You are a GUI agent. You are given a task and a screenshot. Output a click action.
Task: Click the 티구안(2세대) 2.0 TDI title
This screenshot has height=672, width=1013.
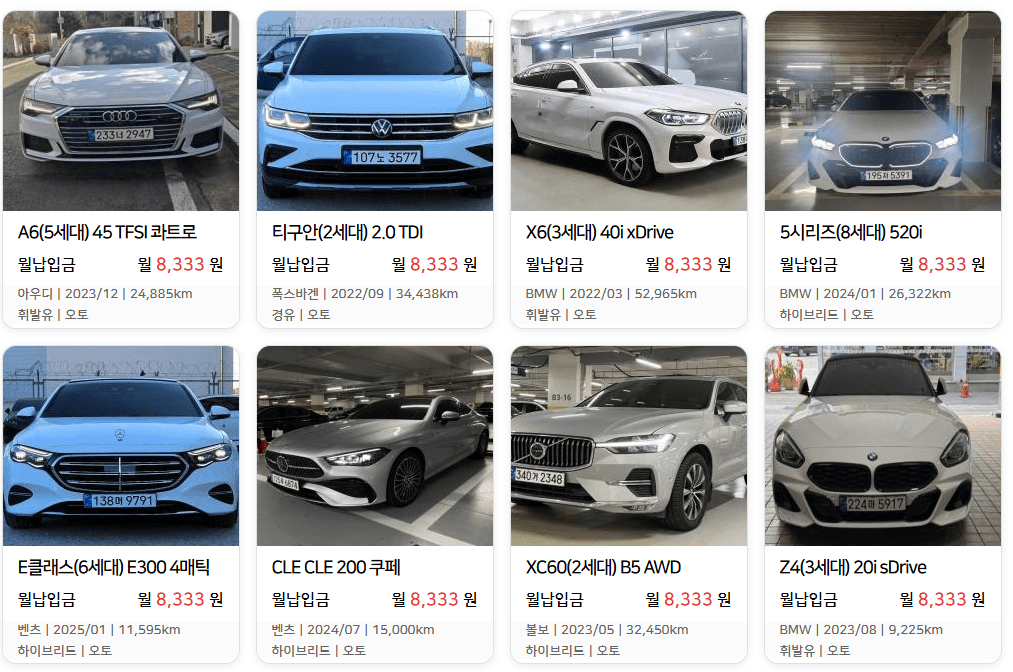(x=347, y=232)
